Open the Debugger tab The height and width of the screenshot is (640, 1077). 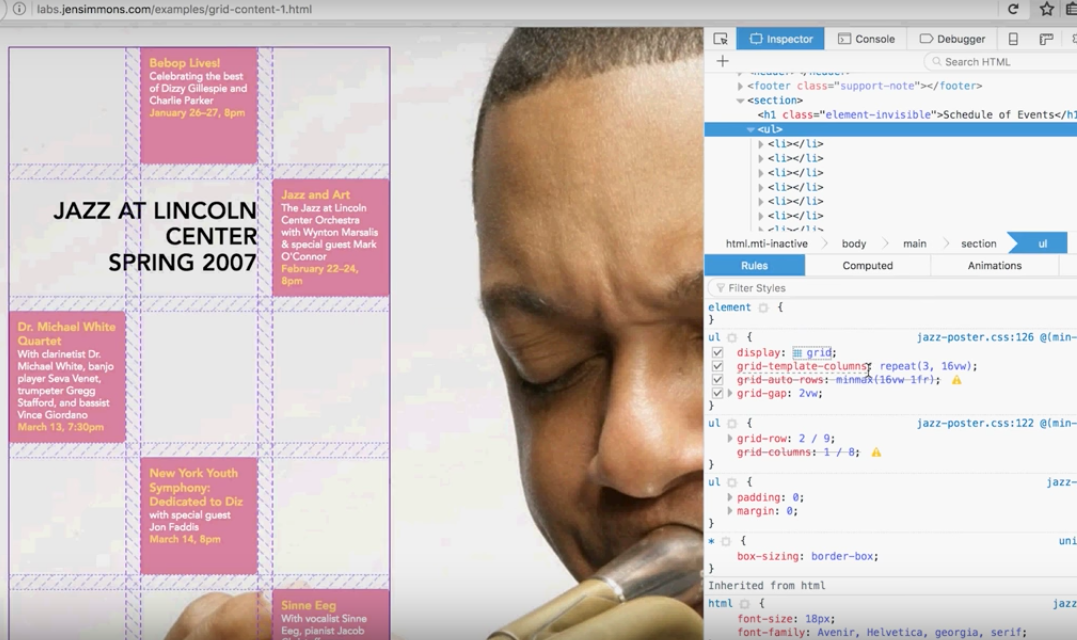pos(952,39)
